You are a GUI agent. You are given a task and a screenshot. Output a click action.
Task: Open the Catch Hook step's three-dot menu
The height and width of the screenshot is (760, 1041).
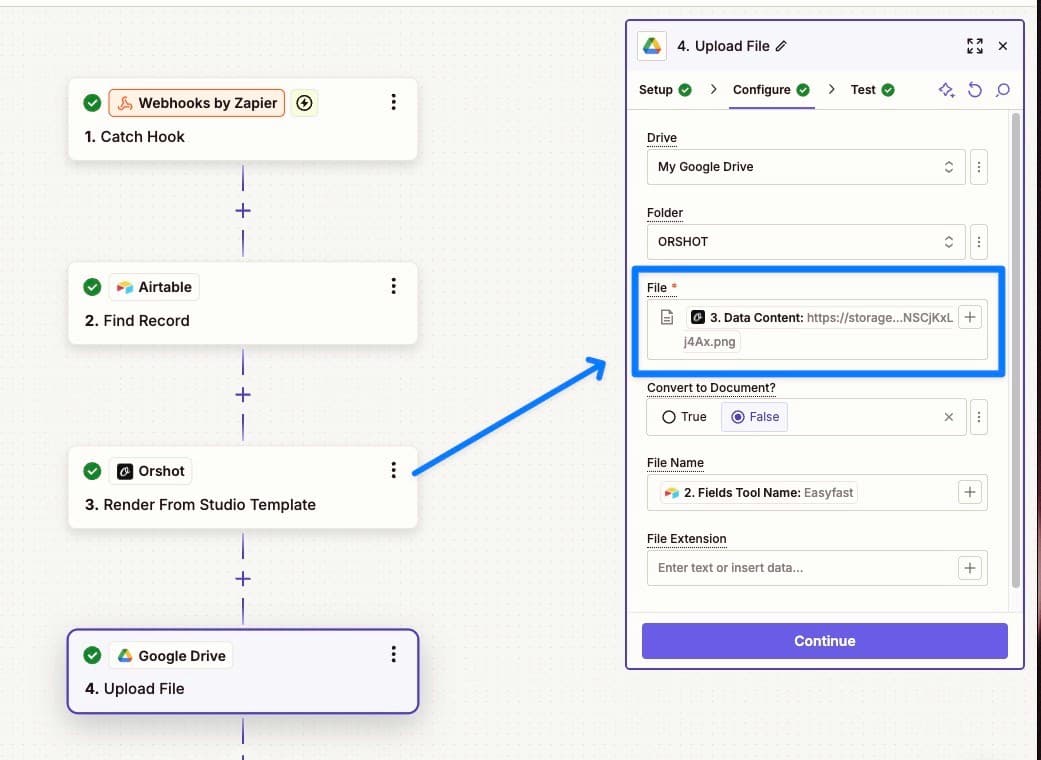394,102
